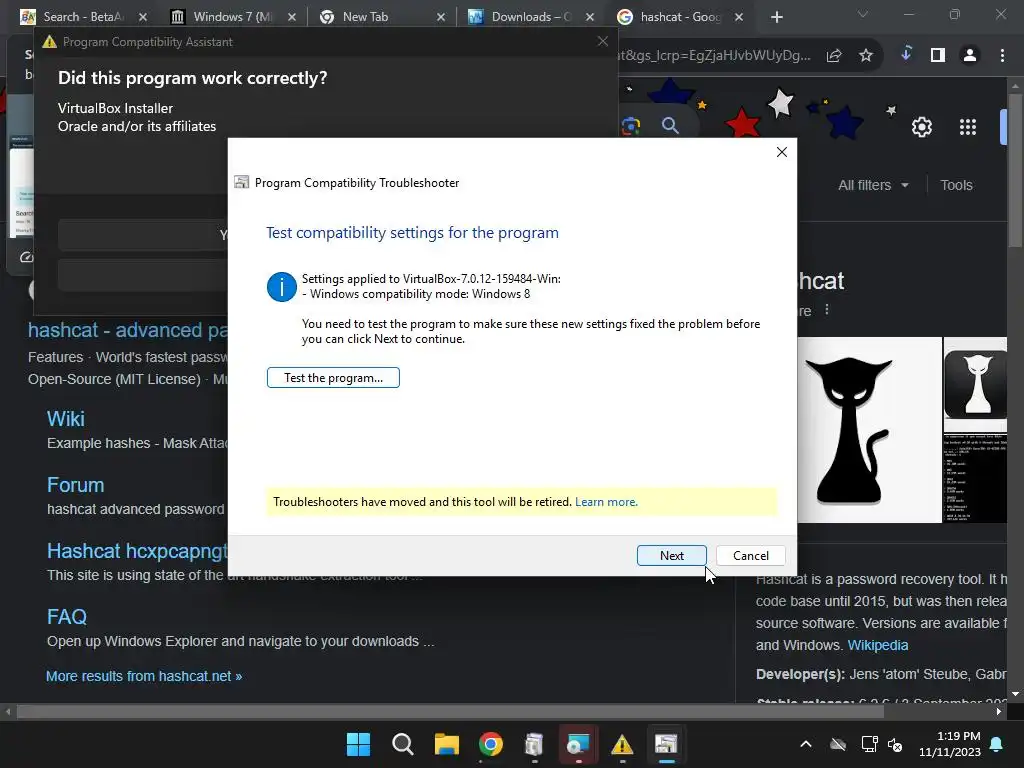
Task: Open Chrome downloads icon in toolbar
Action: tap(906, 55)
